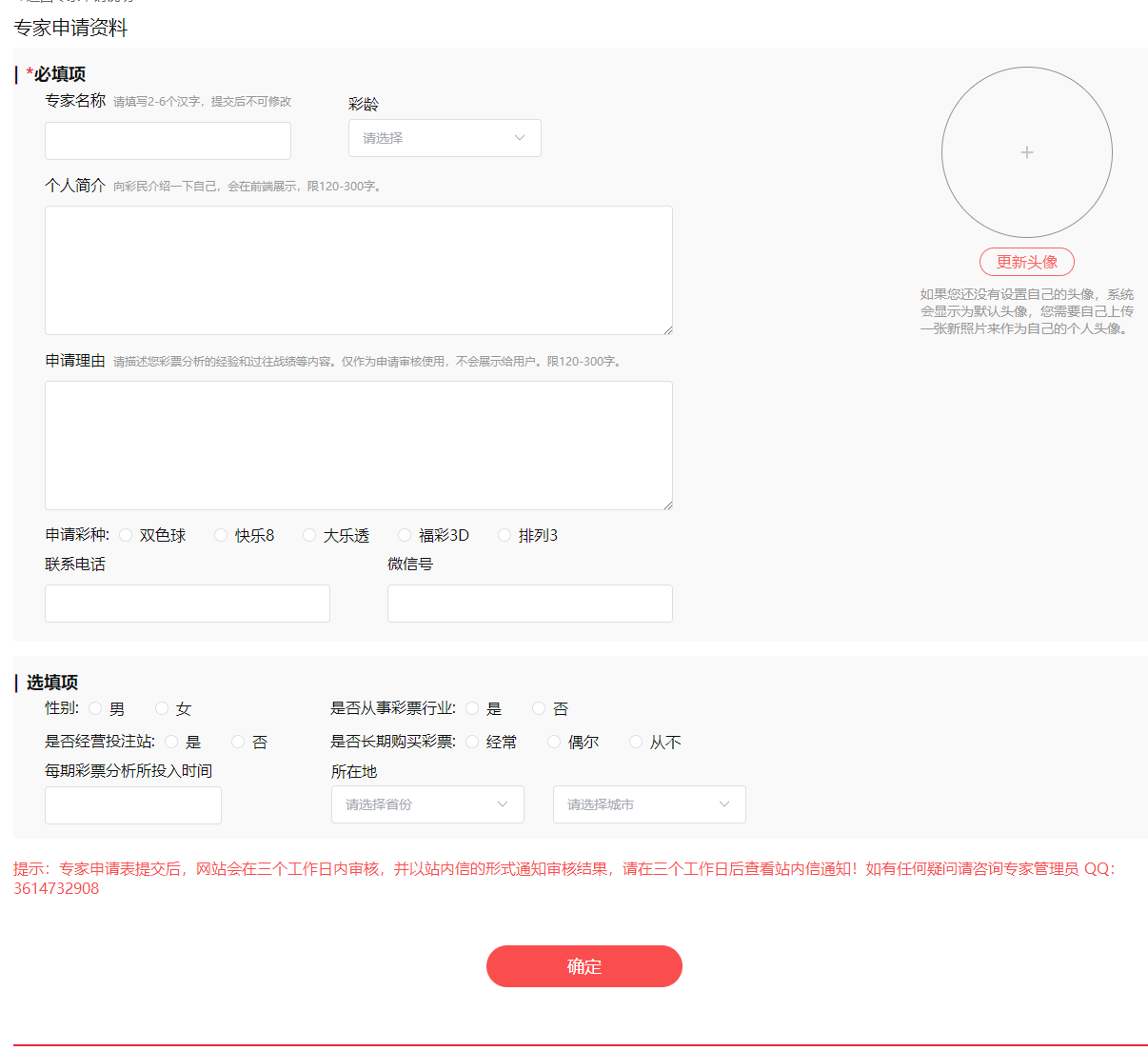Open the 彩龄 请选择 dropdown
The width and height of the screenshot is (1148, 1051).
click(444, 138)
